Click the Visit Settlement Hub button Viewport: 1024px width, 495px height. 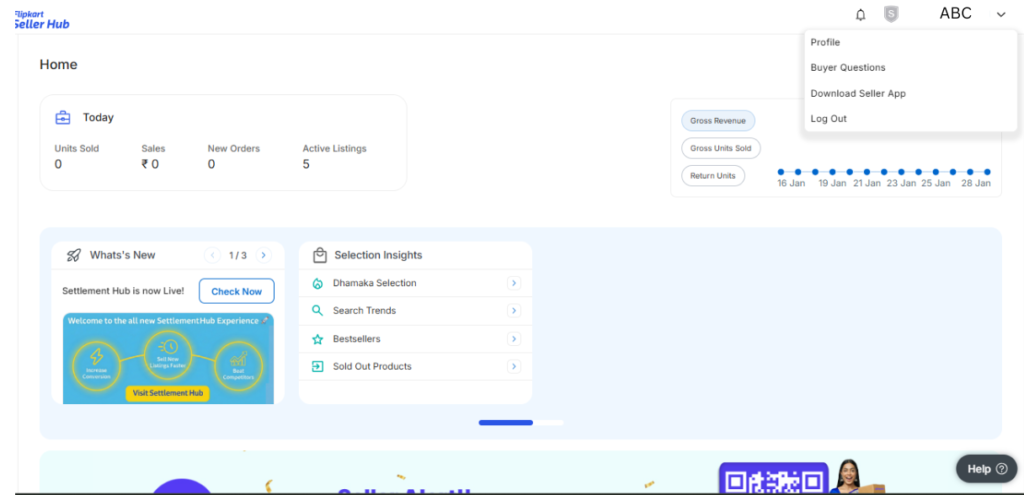[x=168, y=393]
